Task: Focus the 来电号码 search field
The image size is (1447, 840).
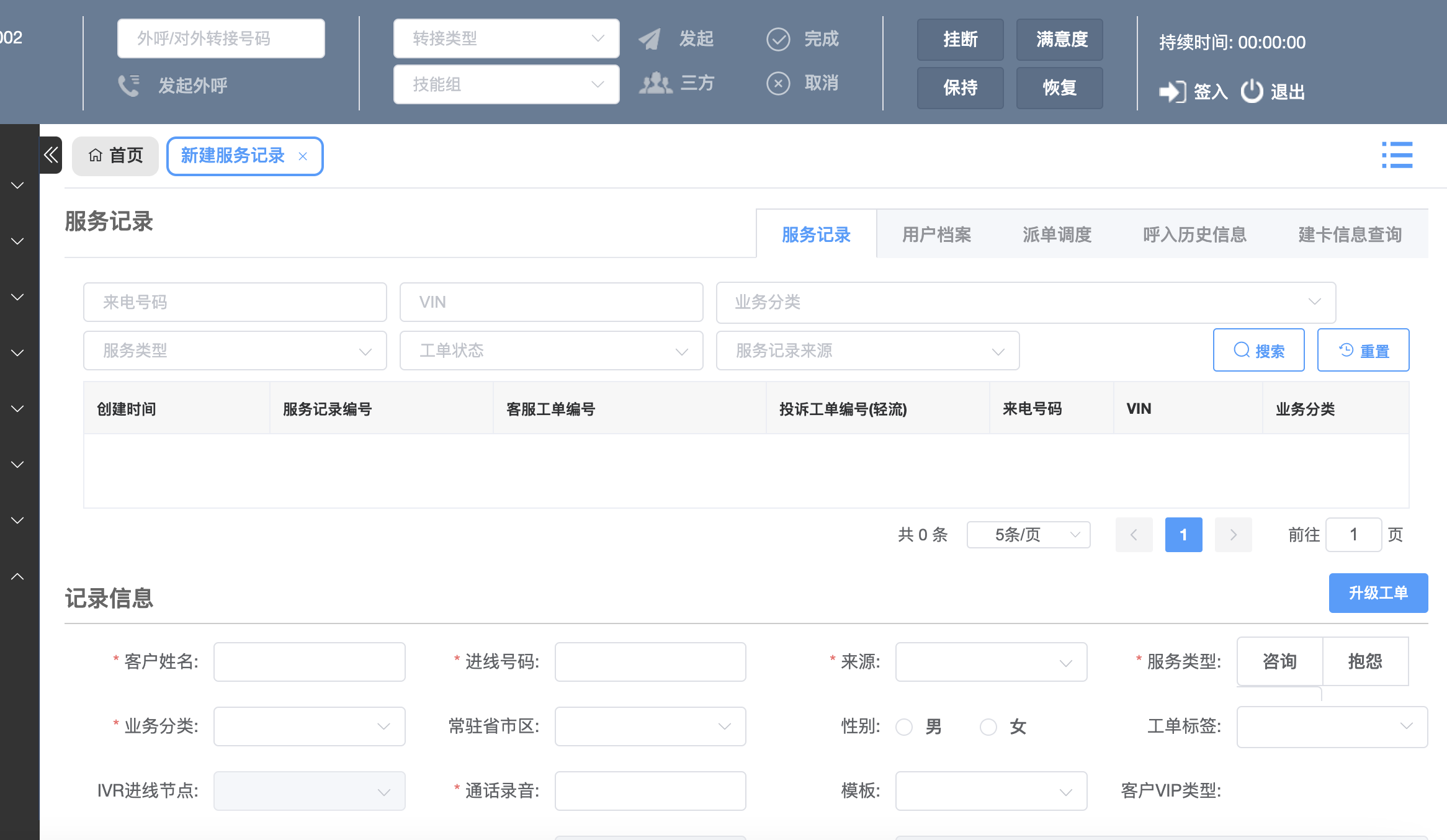Action: coord(235,302)
